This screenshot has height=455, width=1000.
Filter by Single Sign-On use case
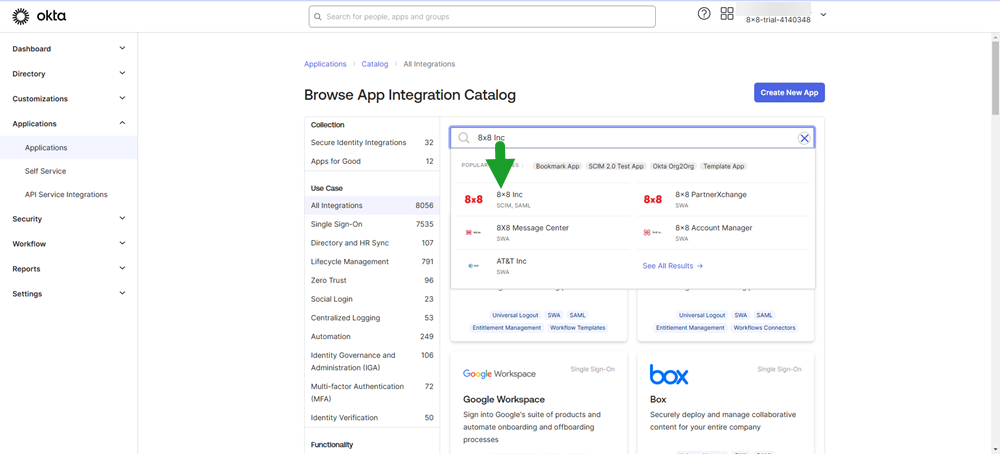372,224
